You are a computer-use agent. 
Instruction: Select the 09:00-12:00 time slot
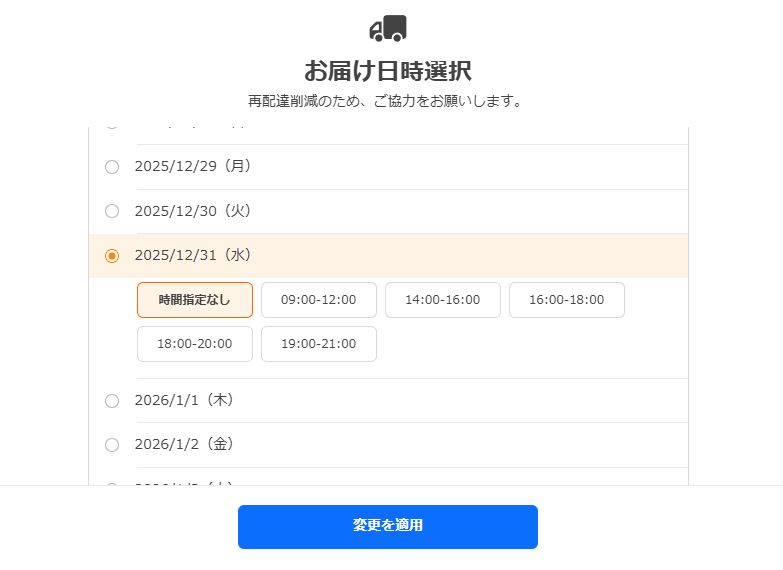pyautogui.click(x=319, y=300)
